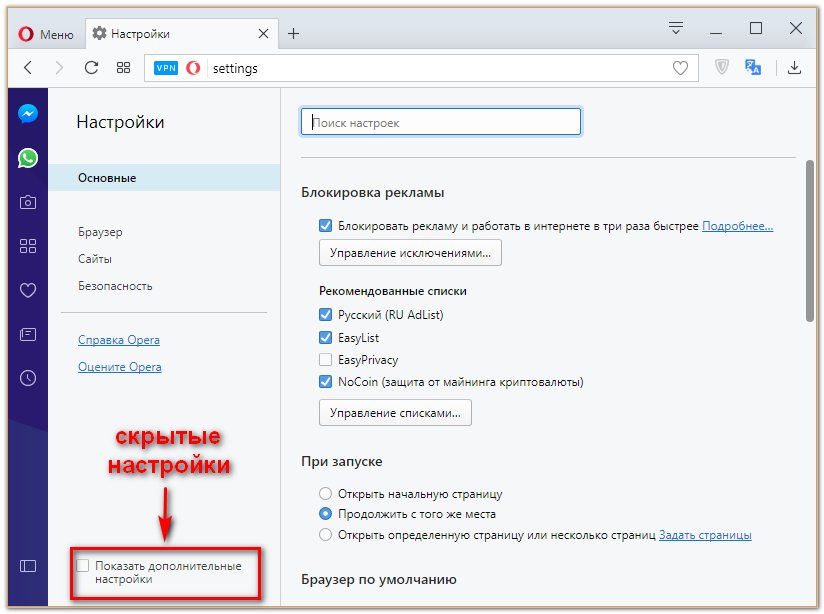Open the Speed Dial tiles icon in sidebar
Screen dimensions: 824x614
[x=28, y=246]
